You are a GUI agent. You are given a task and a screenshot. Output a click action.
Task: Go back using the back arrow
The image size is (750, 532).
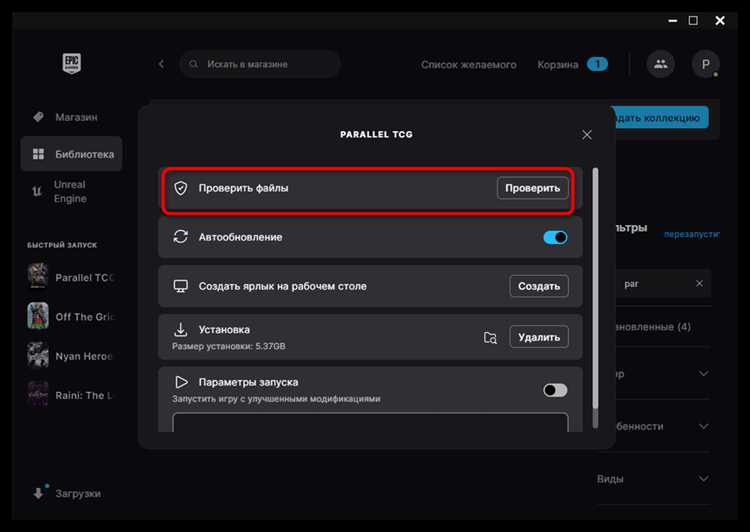click(161, 64)
